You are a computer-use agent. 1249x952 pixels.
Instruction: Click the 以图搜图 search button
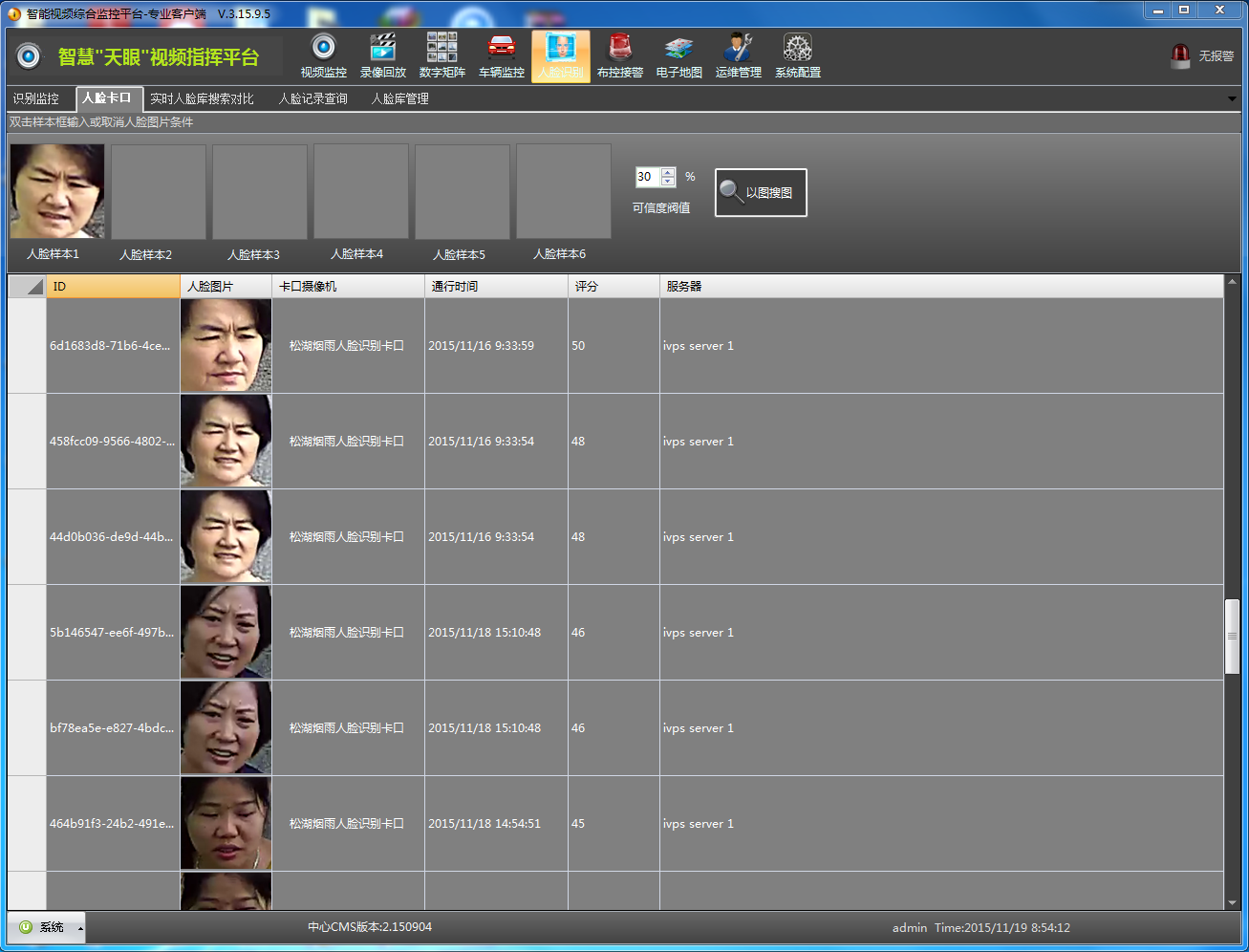click(761, 192)
